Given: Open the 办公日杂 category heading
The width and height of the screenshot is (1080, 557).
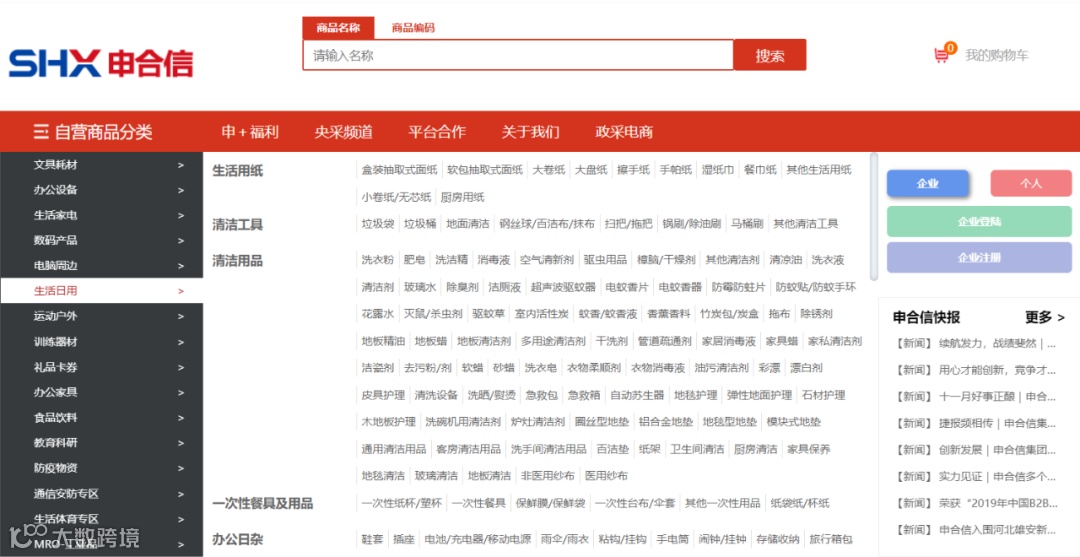Looking at the screenshot, I should pyautogui.click(x=238, y=539).
